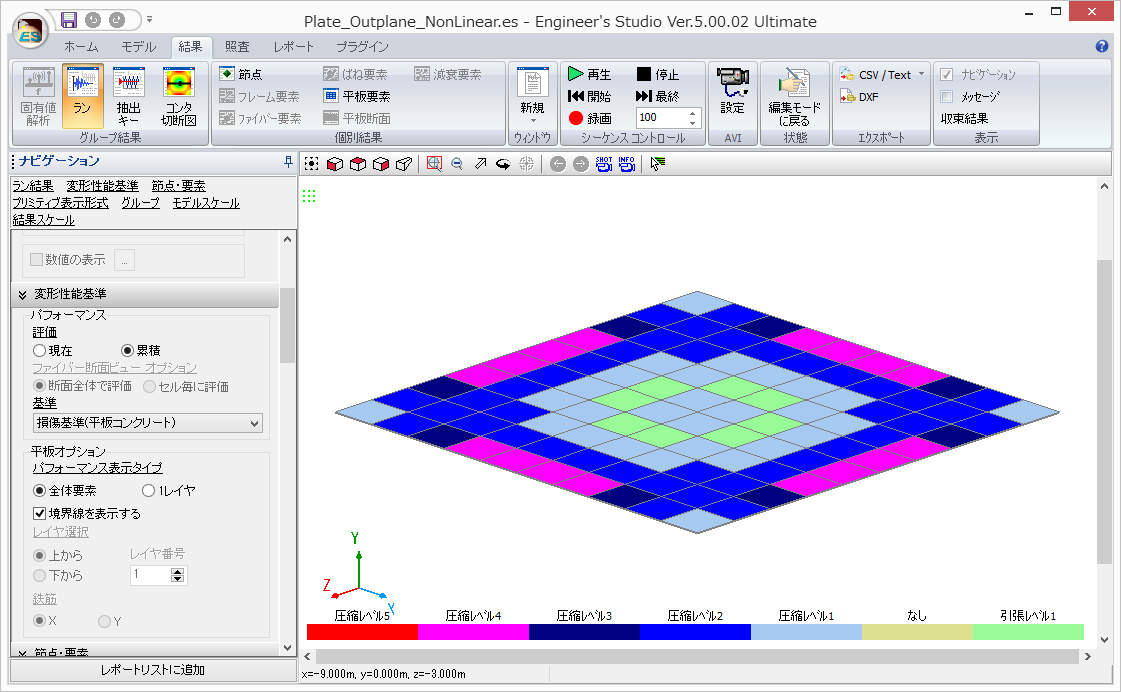Export results using DXF

[859, 97]
